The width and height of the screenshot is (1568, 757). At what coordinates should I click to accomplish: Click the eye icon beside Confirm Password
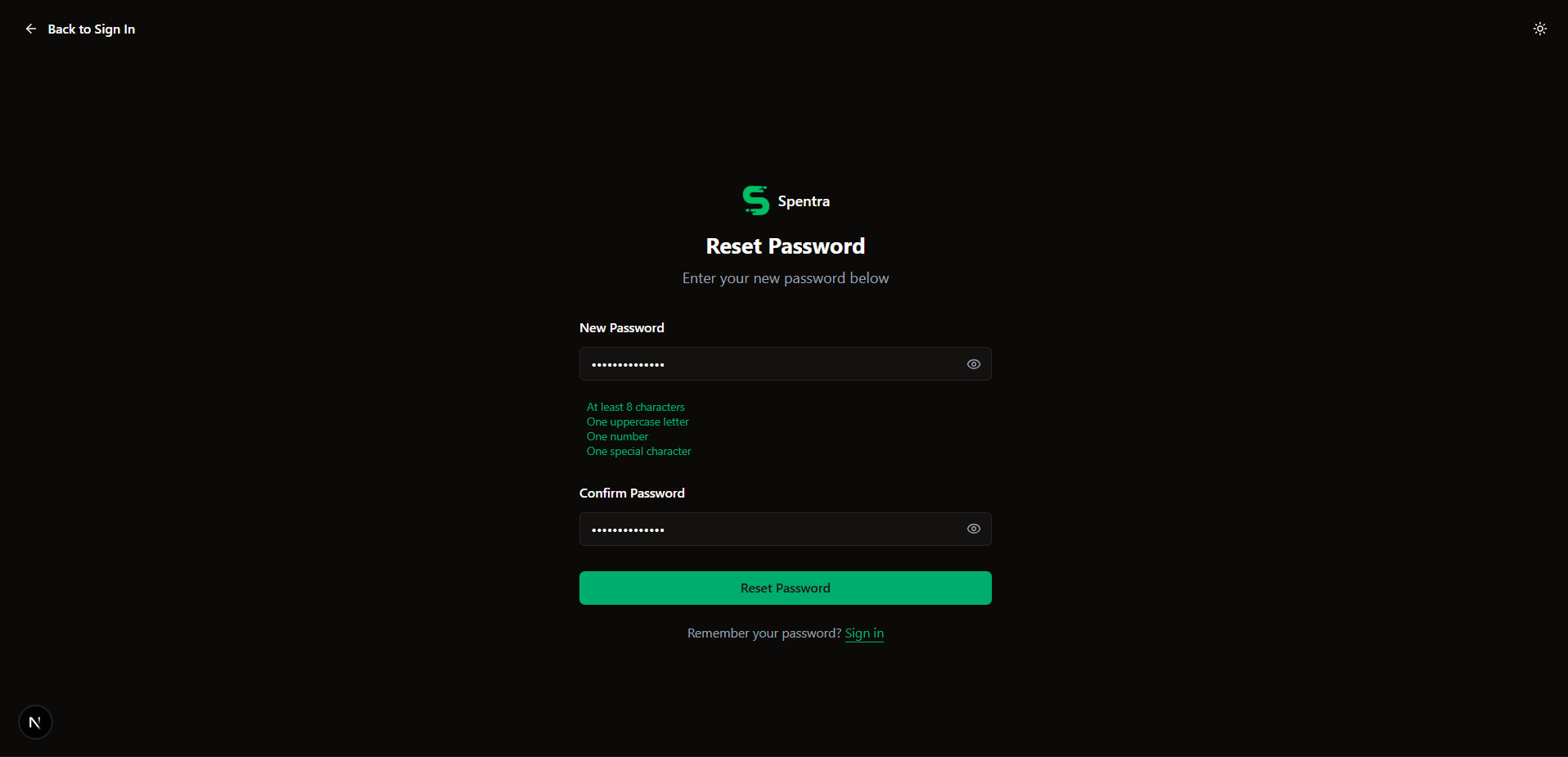pos(973,529)
